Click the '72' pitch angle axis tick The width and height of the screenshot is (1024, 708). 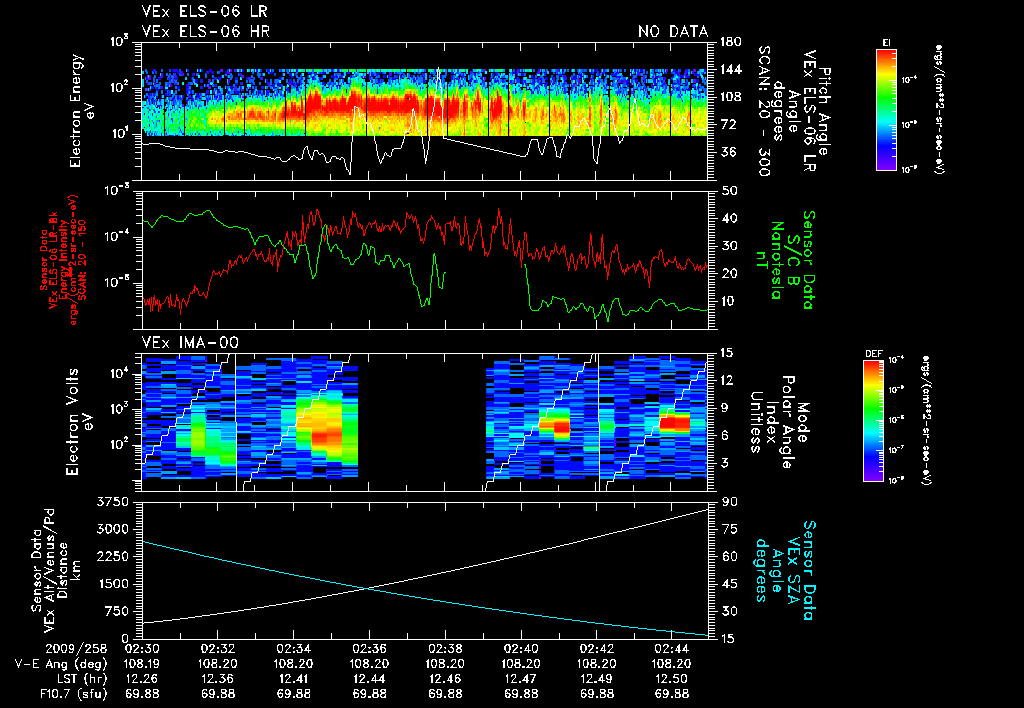[x=727, y=124]
